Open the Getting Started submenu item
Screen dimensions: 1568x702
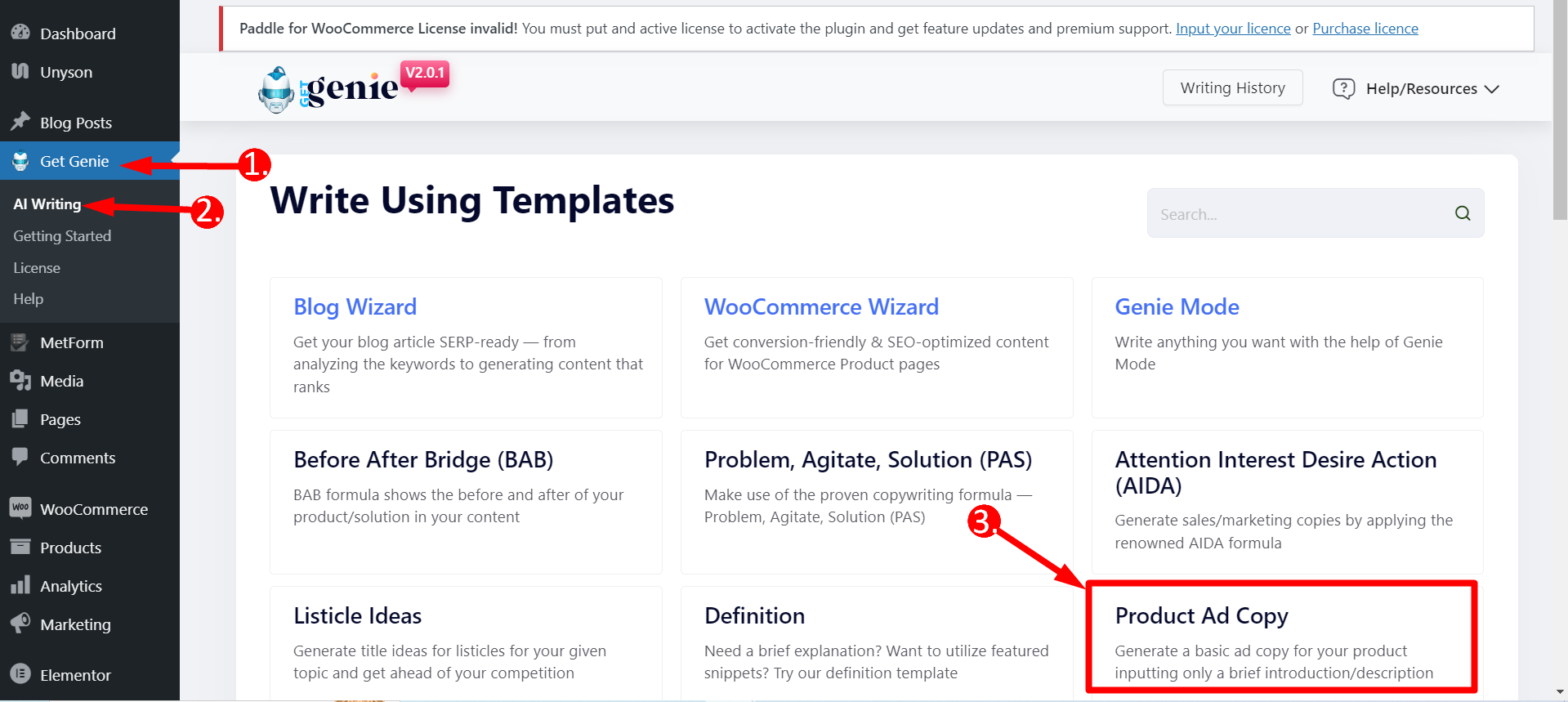point(62,235)
